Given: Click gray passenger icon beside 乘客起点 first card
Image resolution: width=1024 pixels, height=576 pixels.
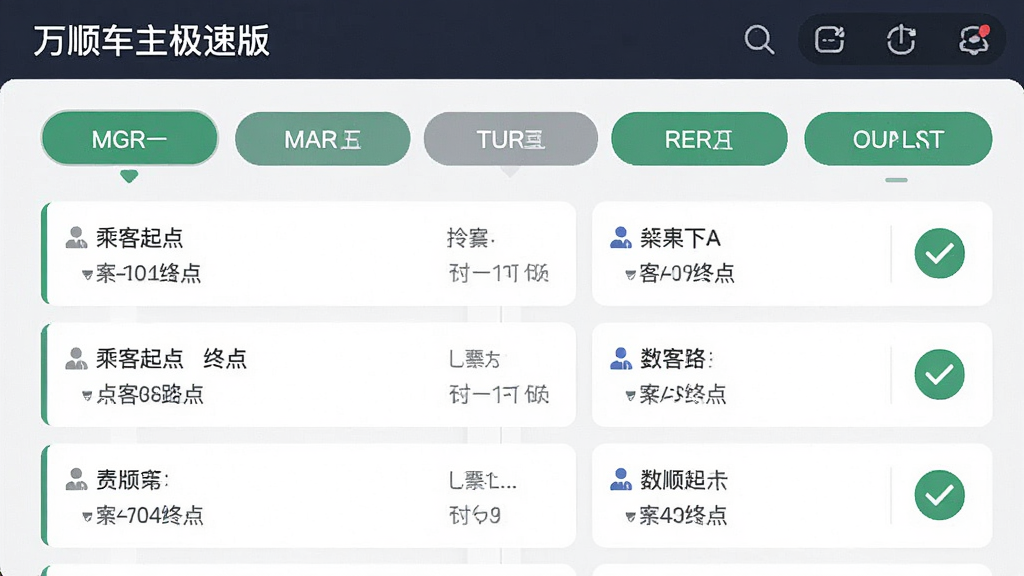Looking at the screenshot, I should pyautogui.click(x=76, y=238).
